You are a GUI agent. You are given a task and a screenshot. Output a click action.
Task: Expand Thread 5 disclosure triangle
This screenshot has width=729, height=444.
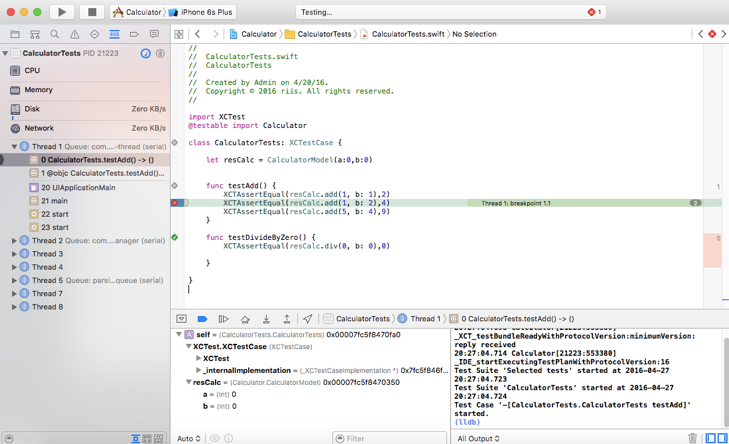(14, 280)
